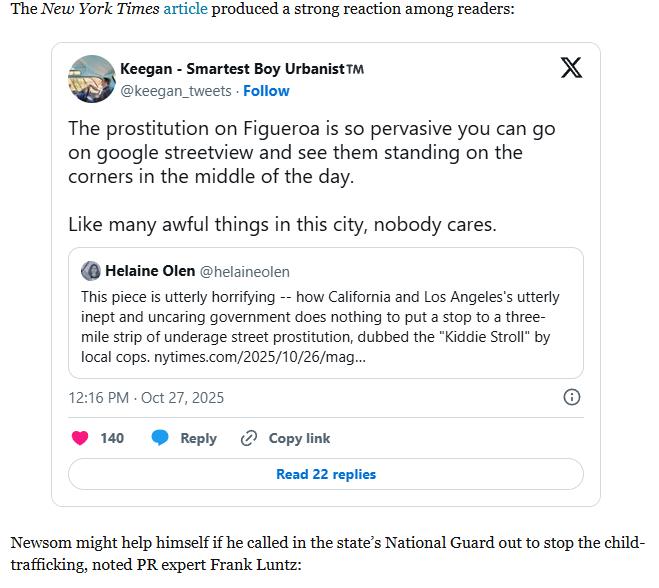
Task: Open the tweet timestamp Oct 27, 2025
Action: coord(146,398)
